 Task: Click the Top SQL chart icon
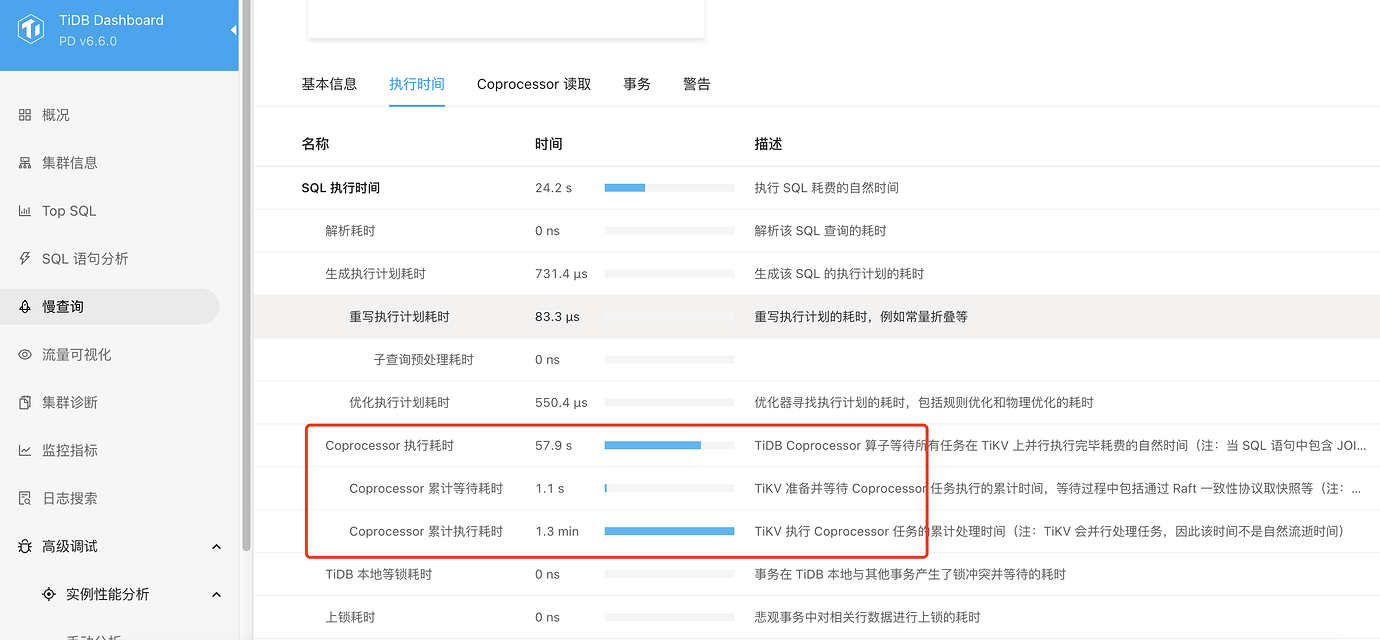(x=25, y=211)
